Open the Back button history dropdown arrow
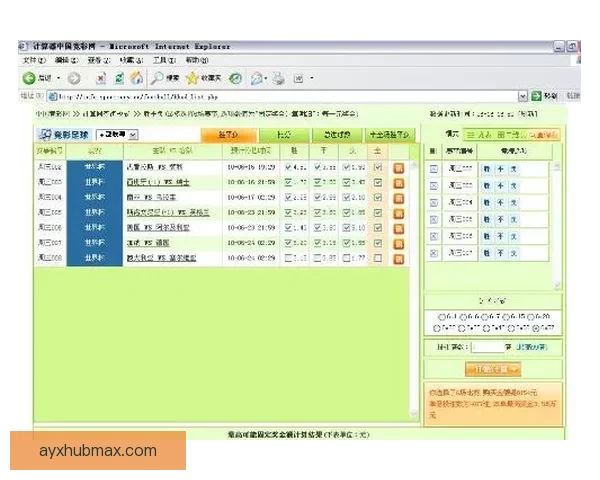Viewport: 600px width, 480px height. tap(59, 78)
